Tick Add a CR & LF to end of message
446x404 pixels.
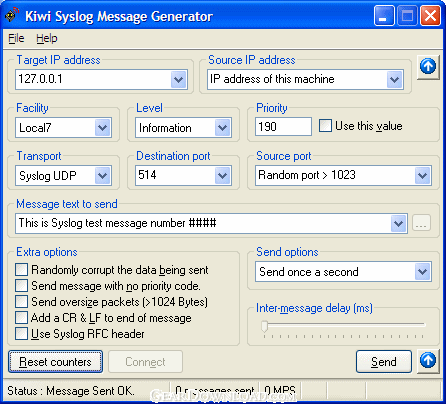[21, 318]
